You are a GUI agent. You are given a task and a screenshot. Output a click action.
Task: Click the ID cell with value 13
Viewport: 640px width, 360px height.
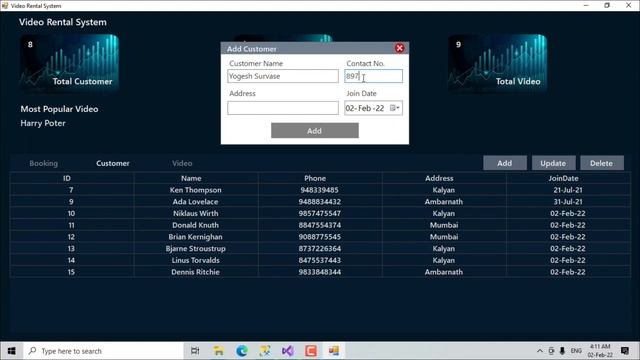pos(71,249)
